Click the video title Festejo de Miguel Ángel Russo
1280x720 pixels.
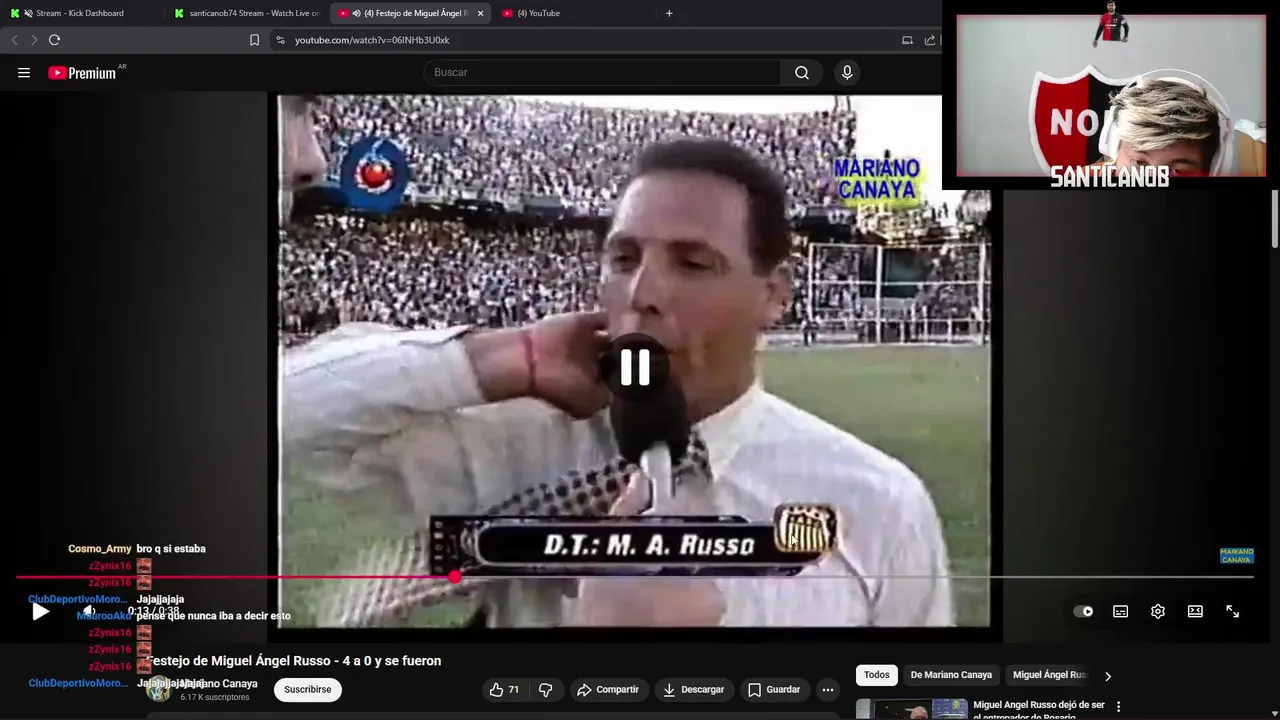click(294, 661)
